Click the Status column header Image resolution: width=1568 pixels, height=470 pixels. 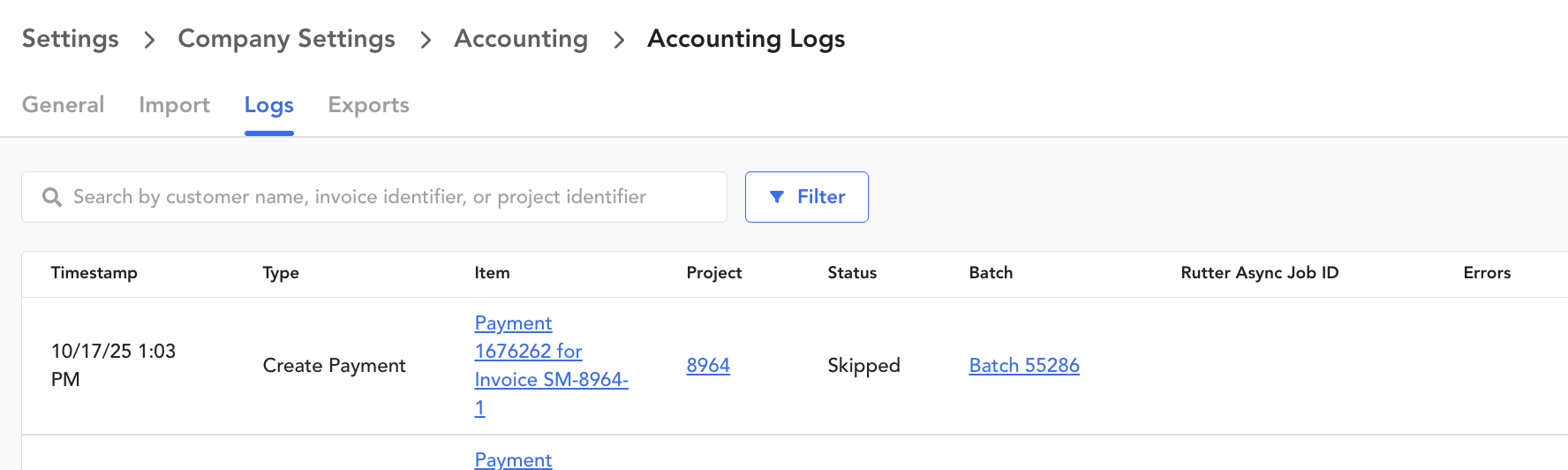click(x=852, y=273)
